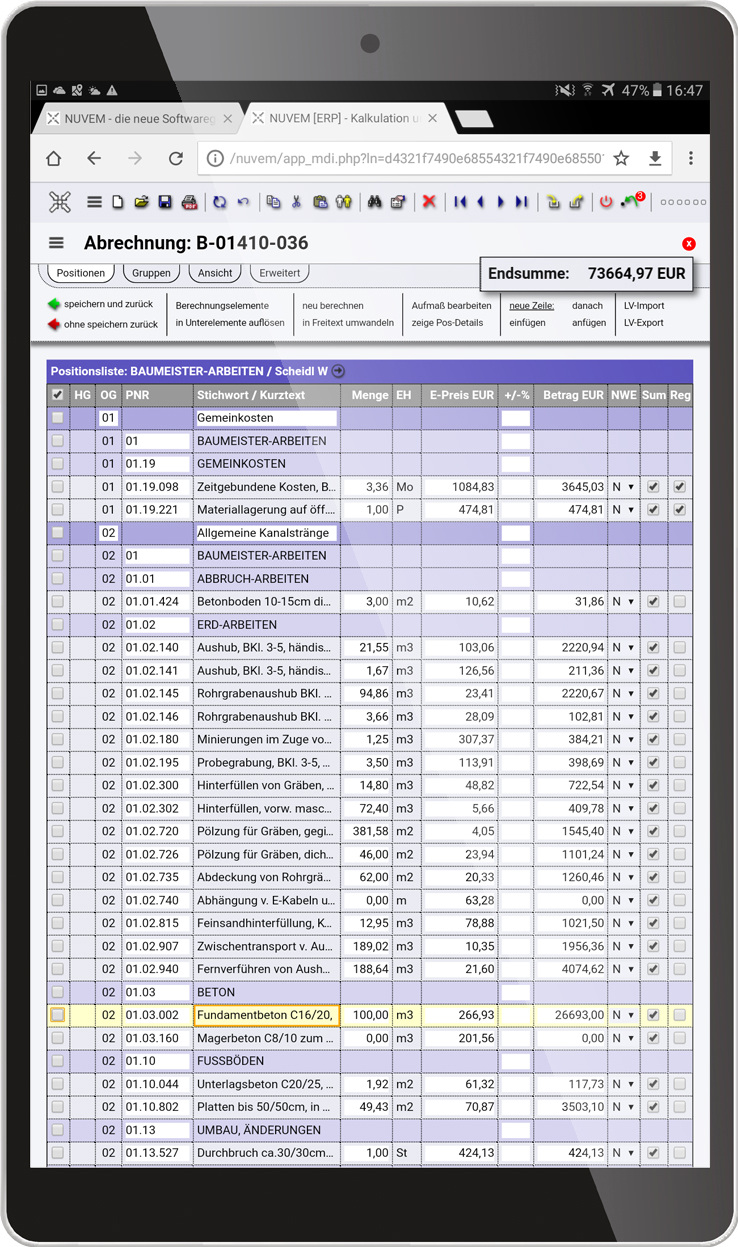Jump to last record icon
Viewport: 738px width, 1247px height.
coord(521,202)
